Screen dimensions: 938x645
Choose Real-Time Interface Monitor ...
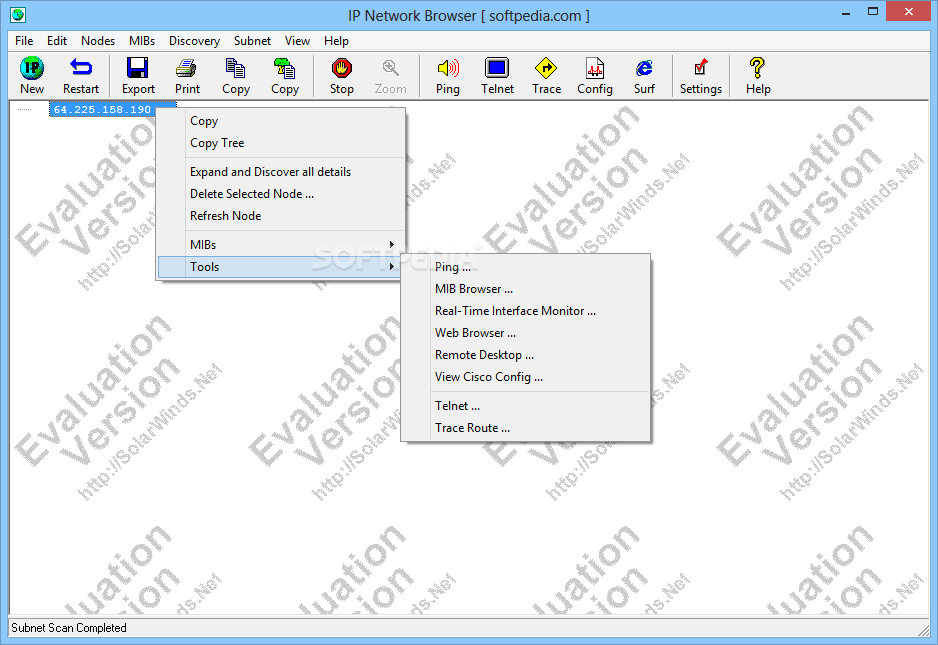(x=525, y=311)
